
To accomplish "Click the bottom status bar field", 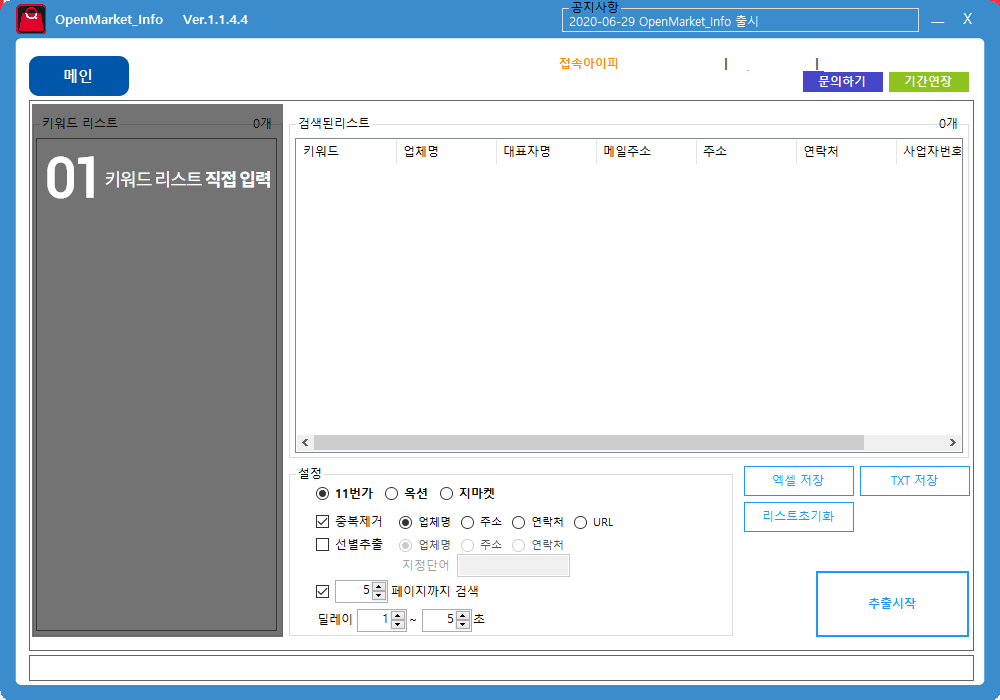I will (x=501, y=667).
